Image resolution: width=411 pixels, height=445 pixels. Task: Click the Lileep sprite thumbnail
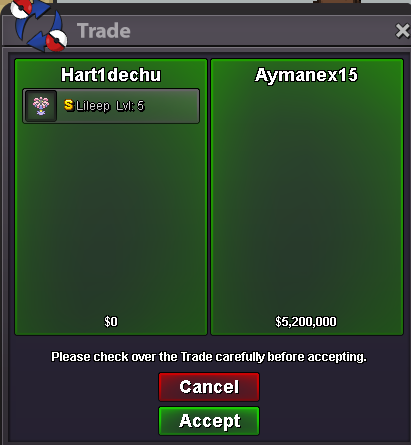pos(41,106)
